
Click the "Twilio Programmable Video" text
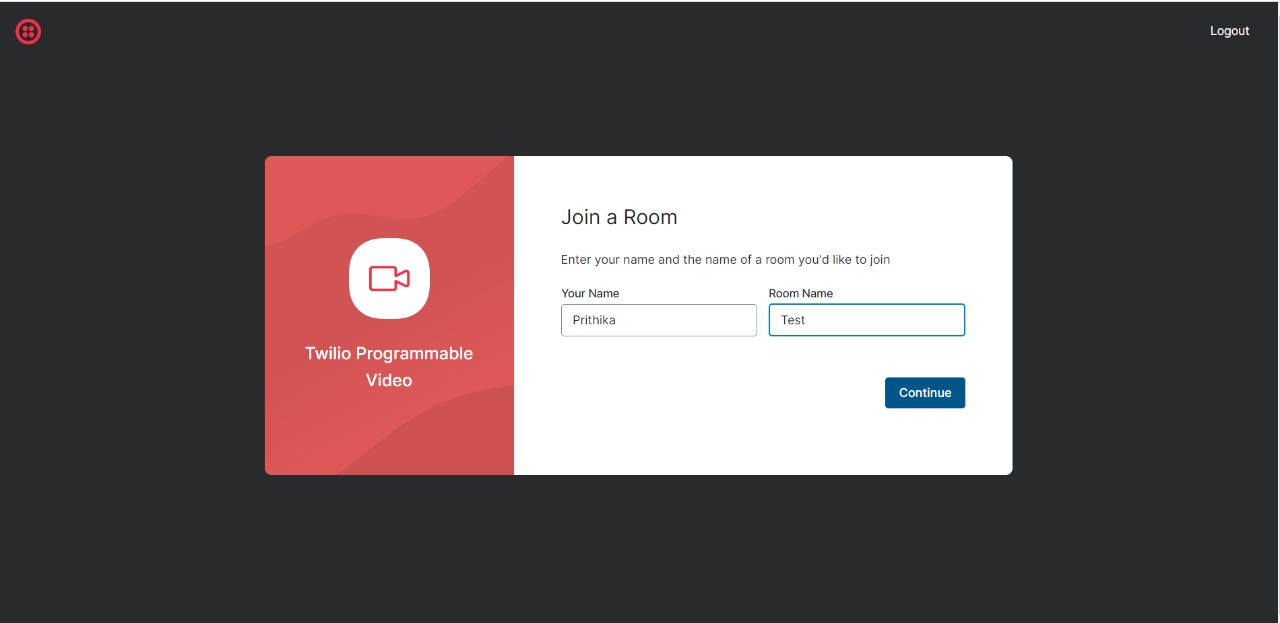tap(389, 367)
